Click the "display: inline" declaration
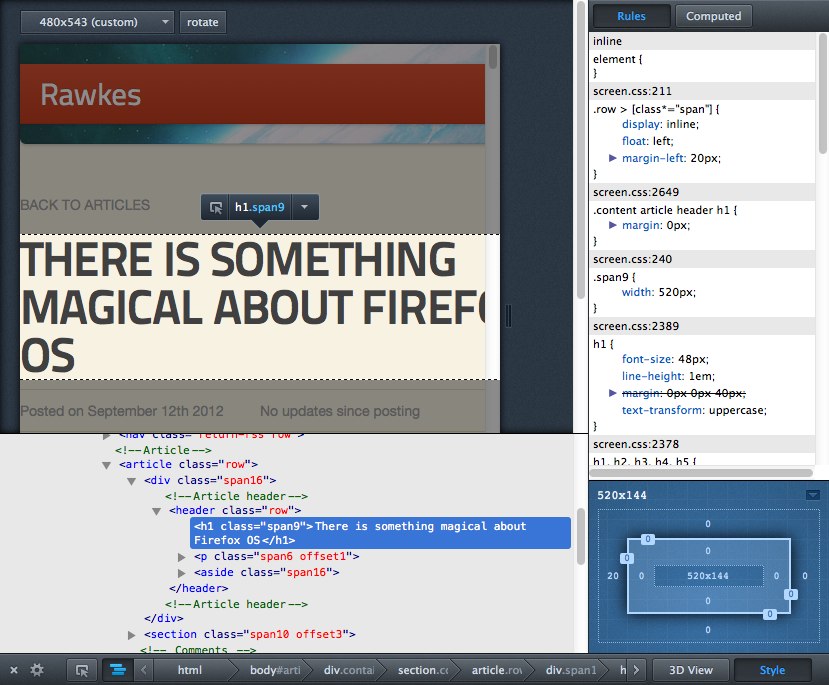Screen dimensions: 829x685 click(660, 124)
